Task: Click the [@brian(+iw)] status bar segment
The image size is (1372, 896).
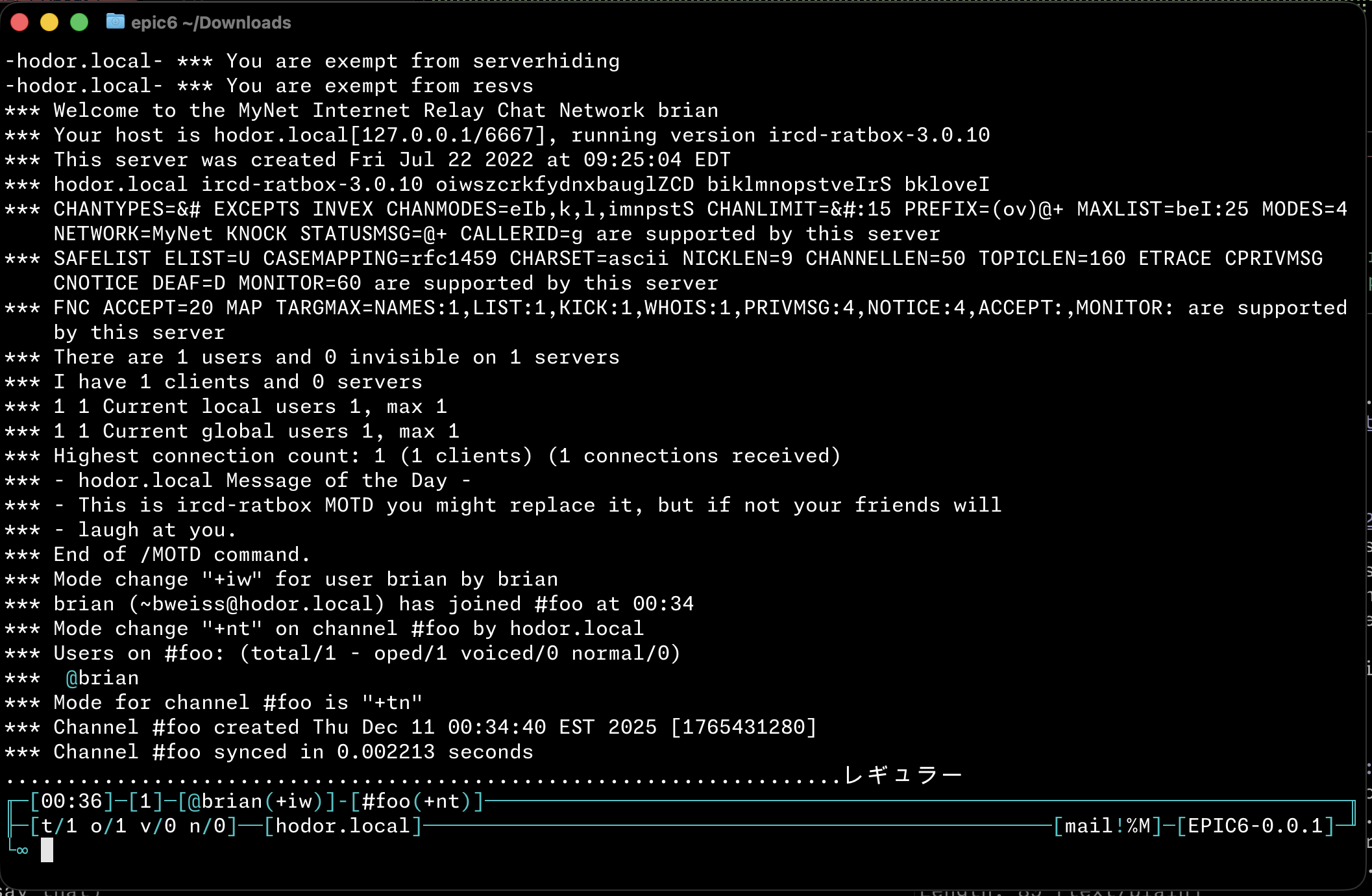Action: pyautogui.click(x=257, y=801)
